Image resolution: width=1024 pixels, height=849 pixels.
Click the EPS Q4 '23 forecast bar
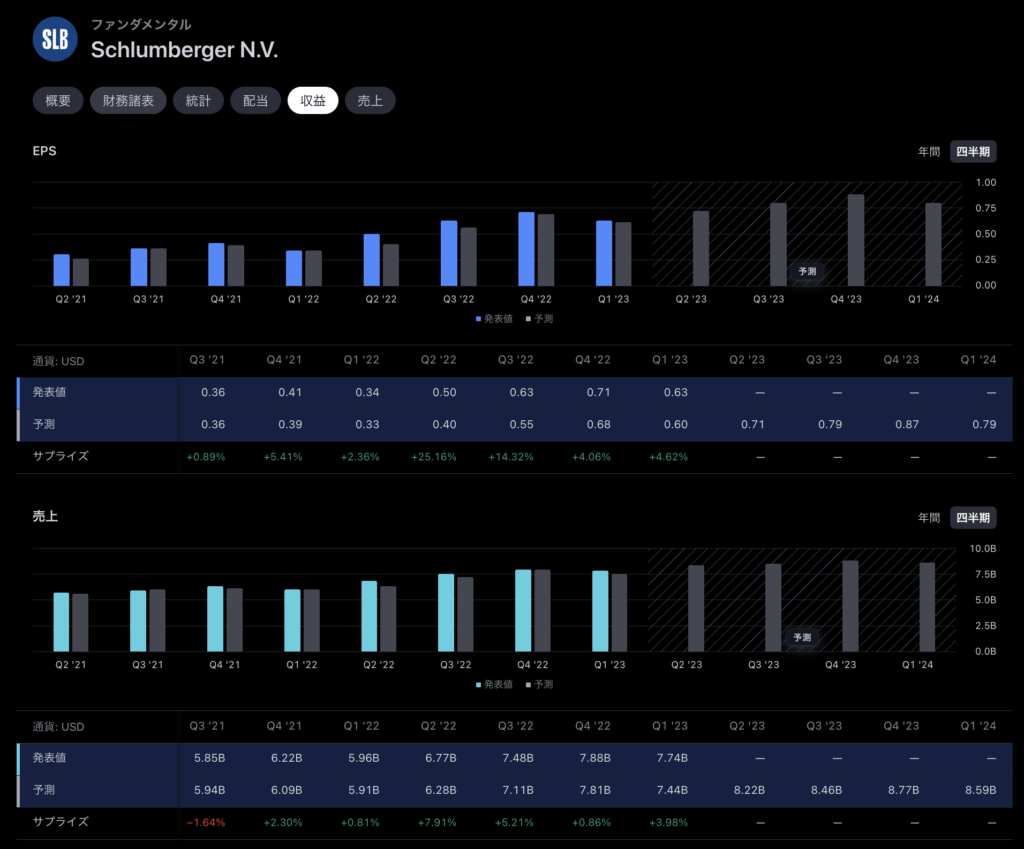[x=856, y=240]
